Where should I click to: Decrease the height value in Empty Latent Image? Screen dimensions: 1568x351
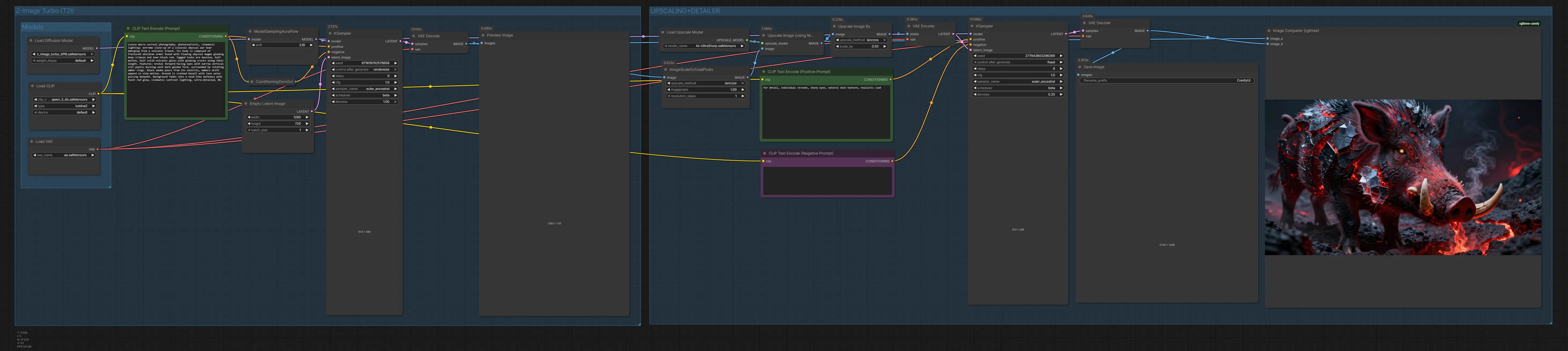coord(249,124)
